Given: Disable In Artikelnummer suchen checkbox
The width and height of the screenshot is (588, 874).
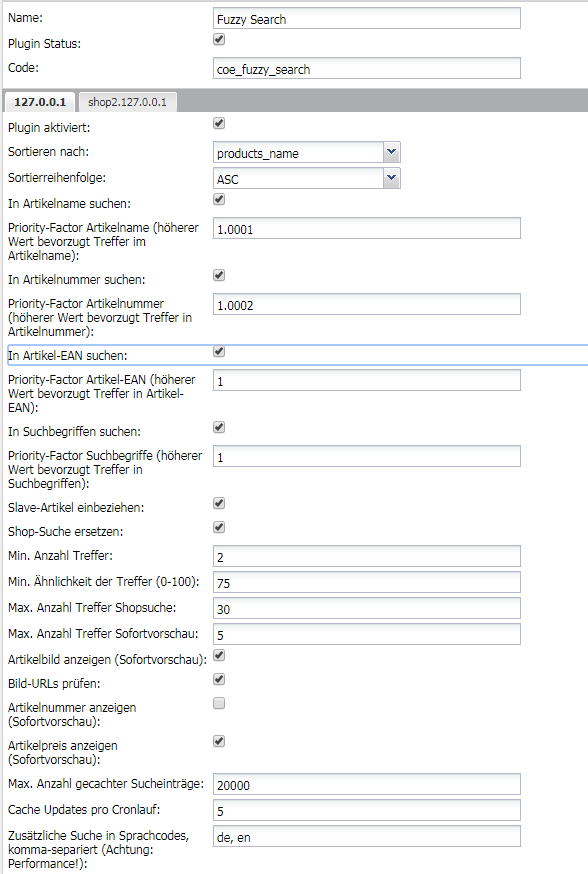Looking at the screenshot, I should (219, 275).
